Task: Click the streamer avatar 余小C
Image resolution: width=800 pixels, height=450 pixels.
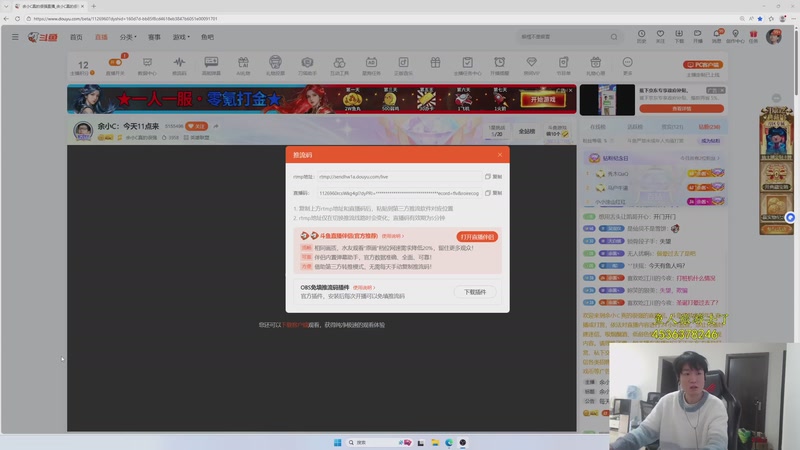Action: tap(82, 131)
